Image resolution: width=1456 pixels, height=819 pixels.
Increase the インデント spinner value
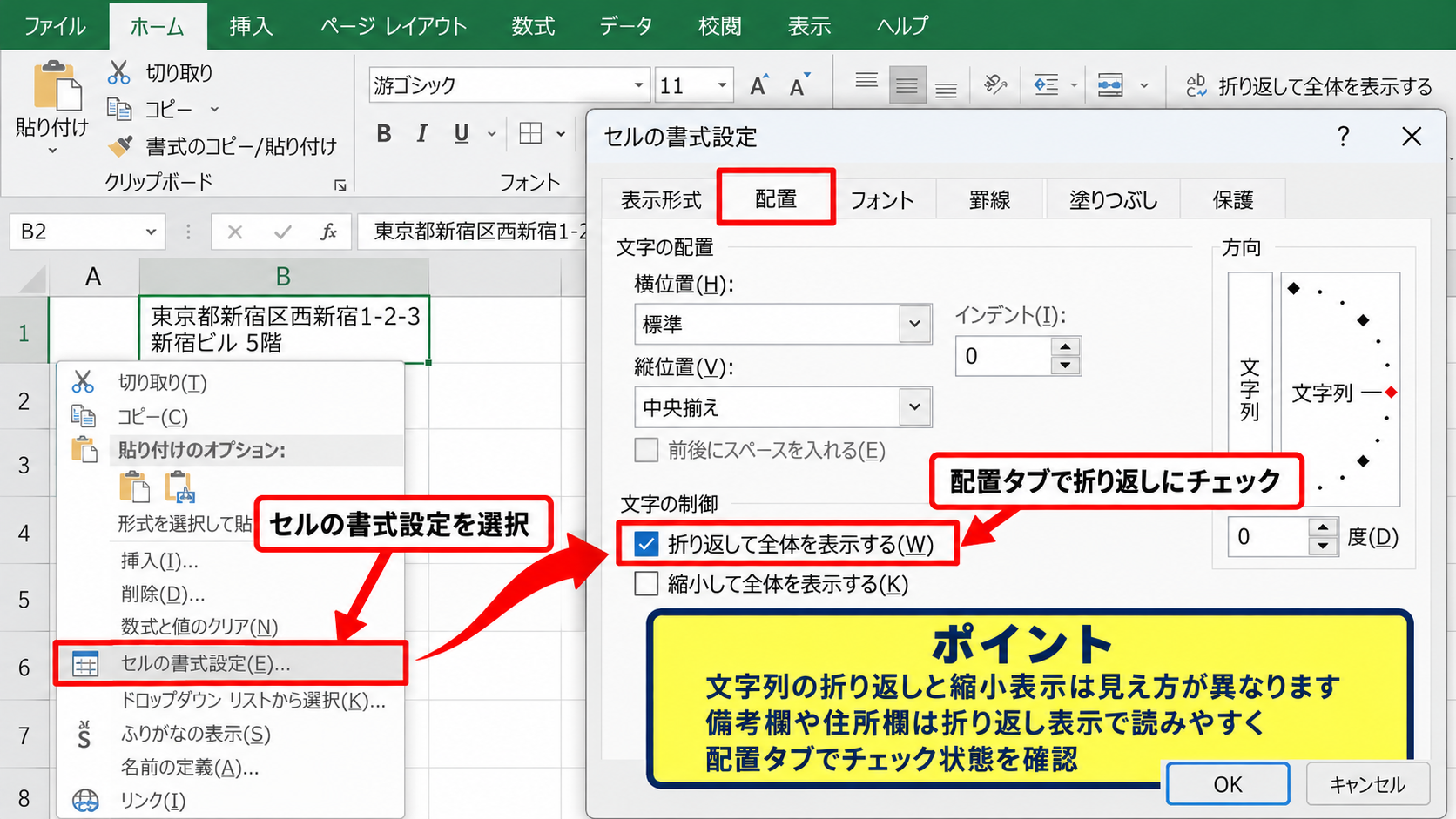[x=1064, y=346]
